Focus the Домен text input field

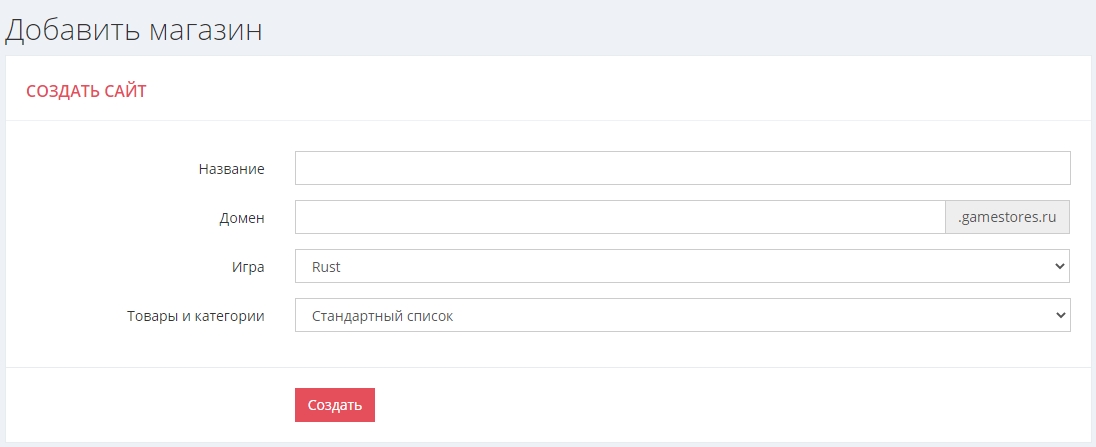[x=620, y=217]
